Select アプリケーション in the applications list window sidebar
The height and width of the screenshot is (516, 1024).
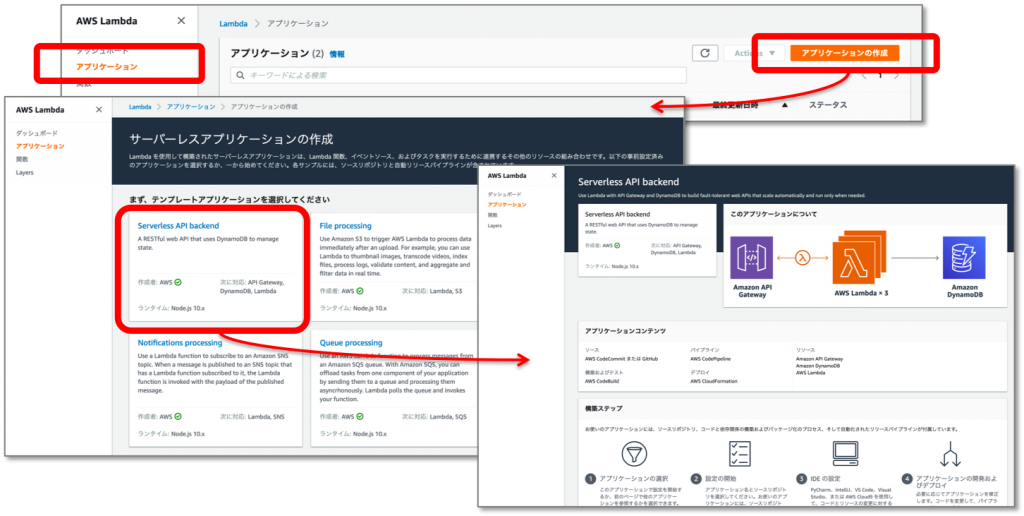(106, 67)
